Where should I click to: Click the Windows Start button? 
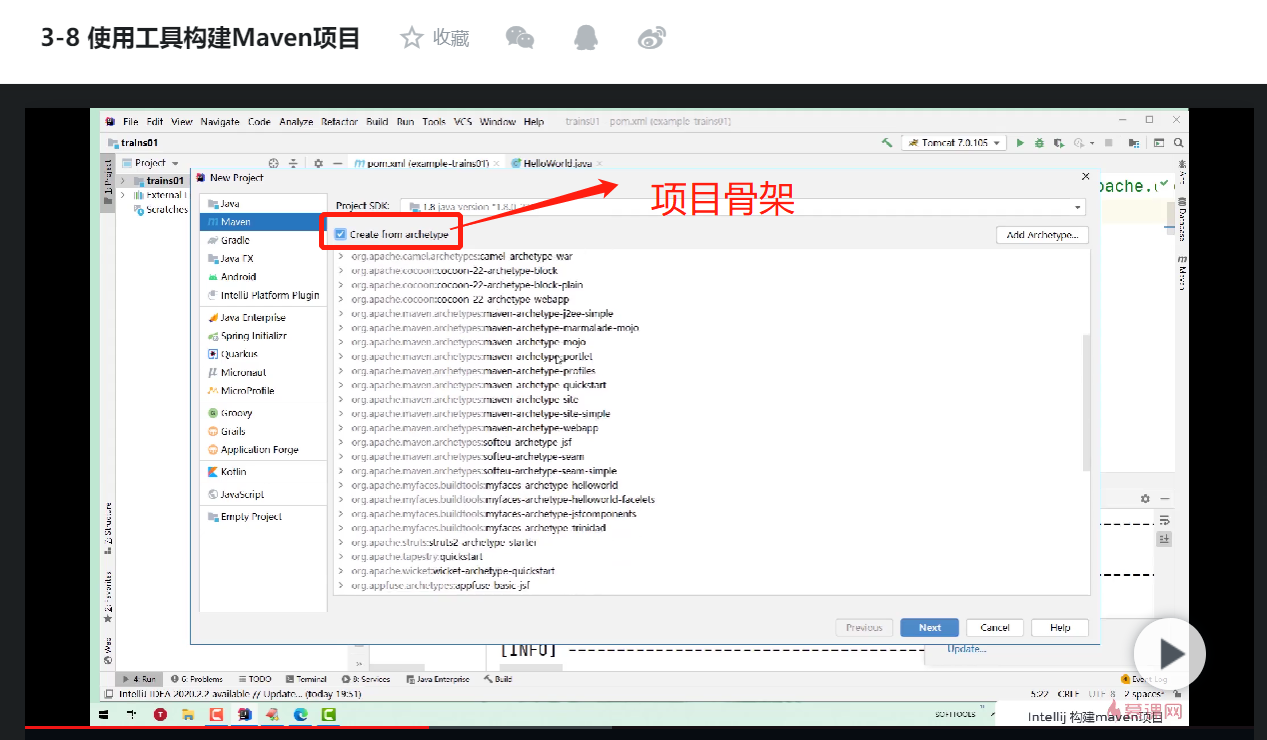tap(105, 714)
